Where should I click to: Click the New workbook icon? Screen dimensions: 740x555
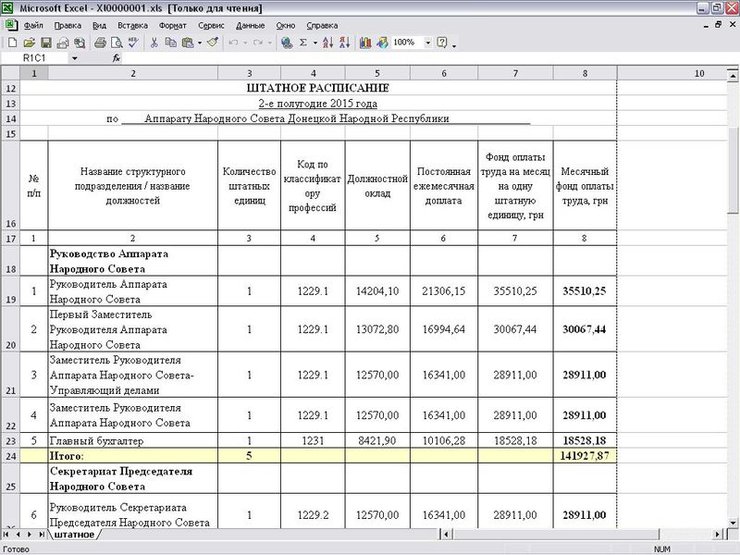point(11,43)
